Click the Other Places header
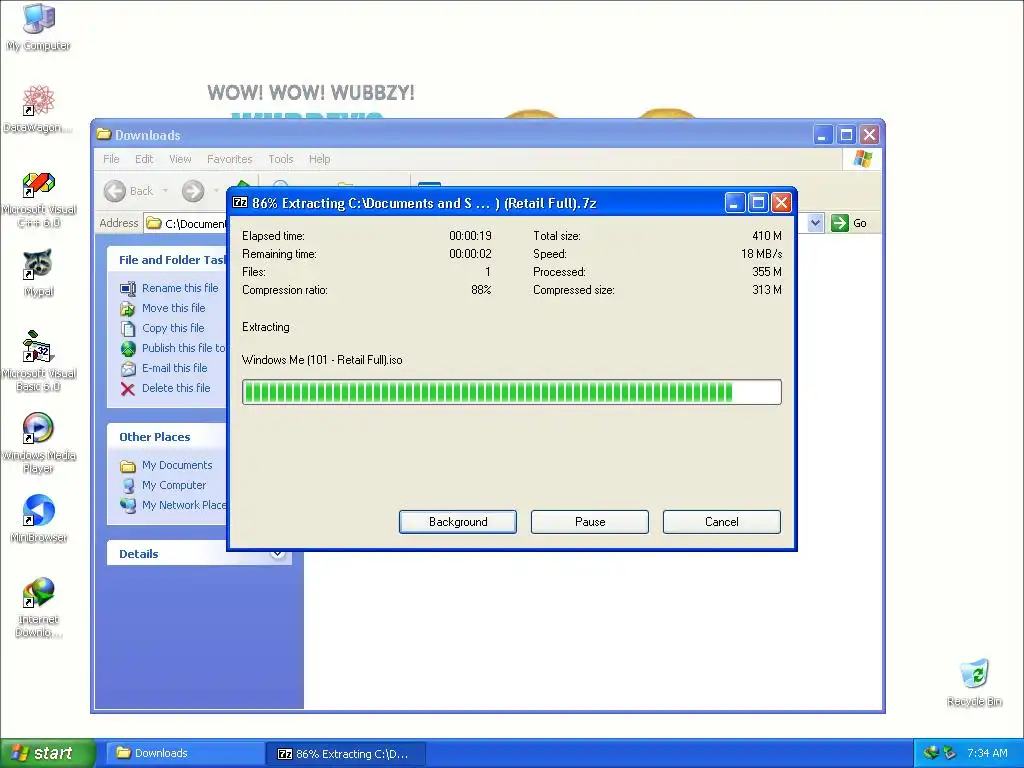1024x768 pixels. coord(155,437)
